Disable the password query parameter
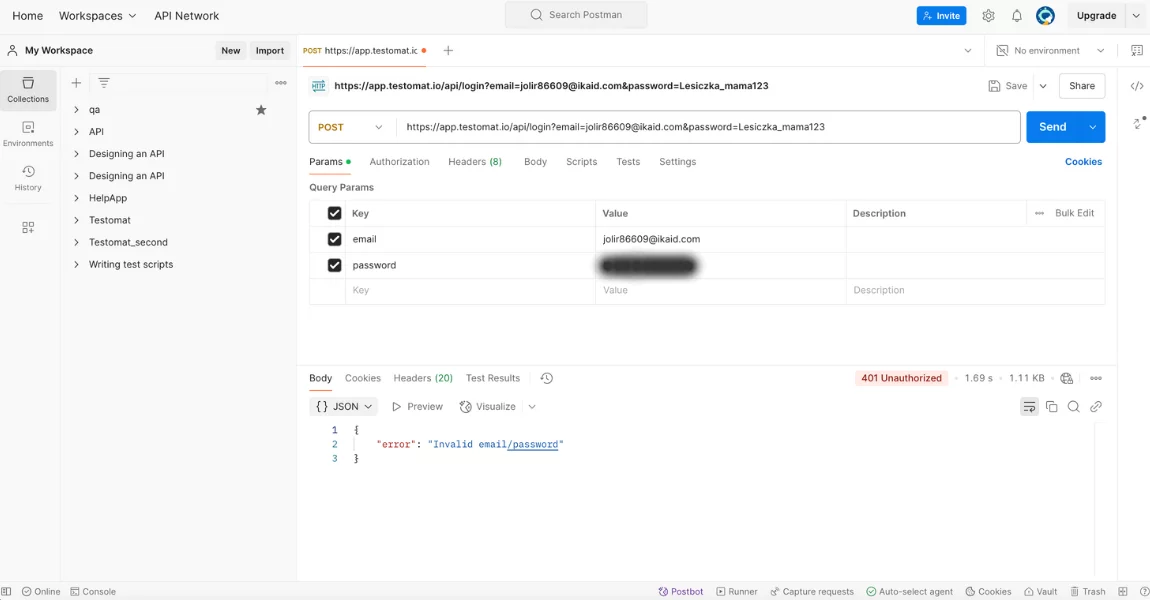Screen dimensions: 1150x600 [x=334, y=265]
